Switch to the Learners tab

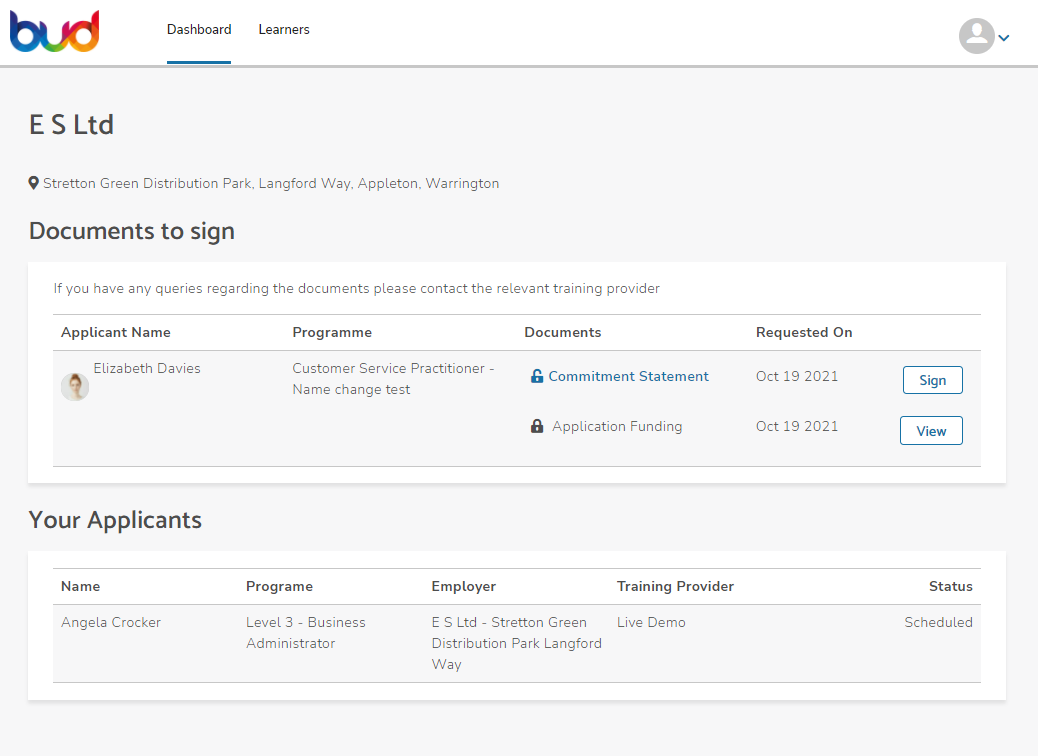[x=284, y=30]
